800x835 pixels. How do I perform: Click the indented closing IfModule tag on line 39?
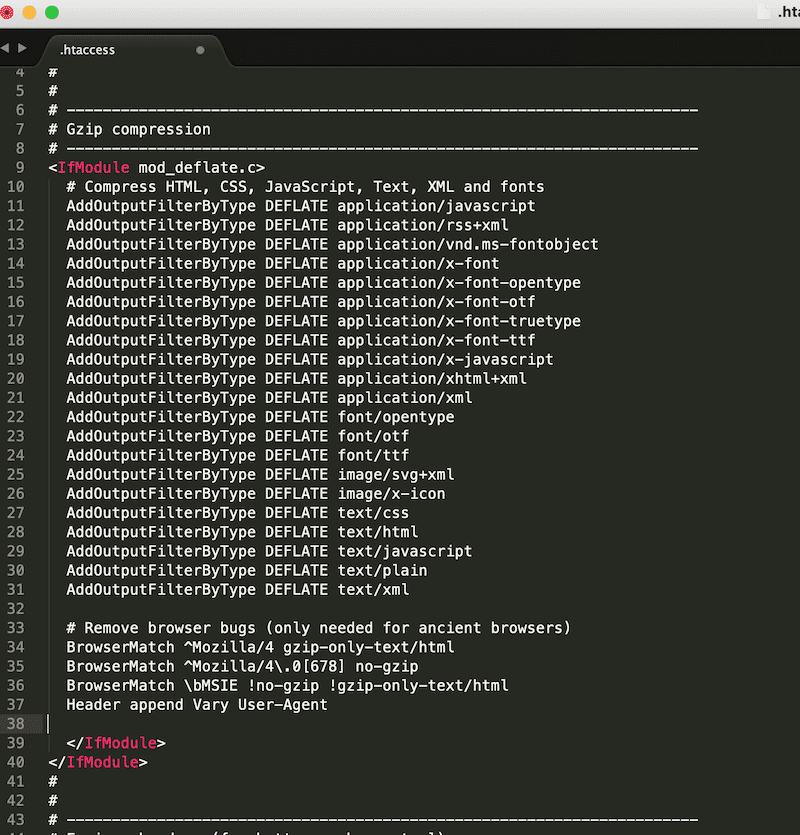[x=116, y=743]
